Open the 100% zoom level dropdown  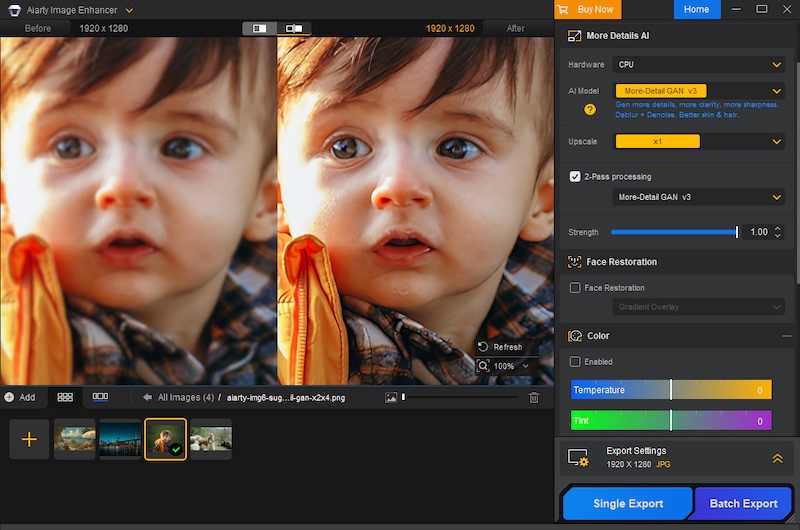[501, 366]
